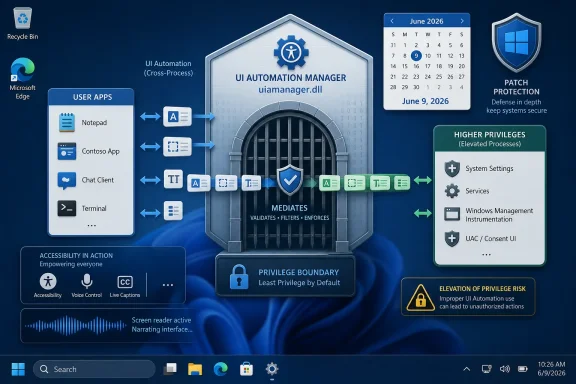Click the 'Higher Privileges' panel header
Screen dimensions: 576x384
(x=490, y=139)
